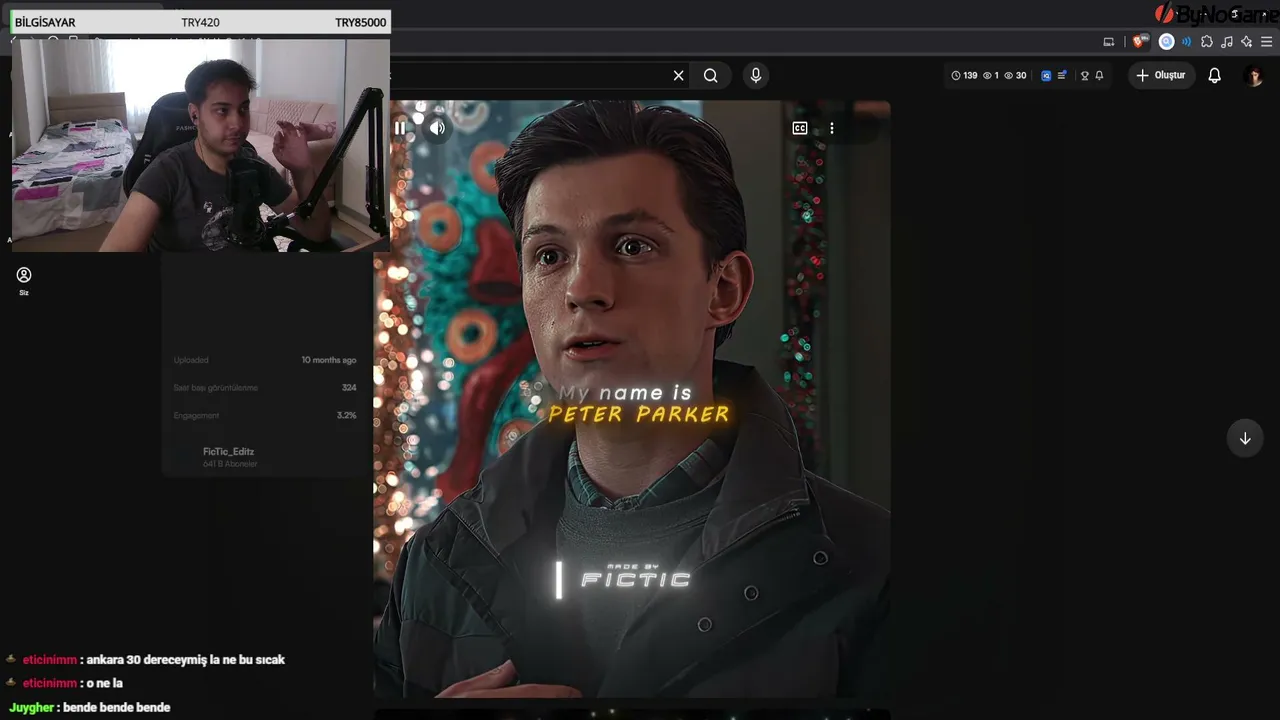Click the small bell in the stats bar
Screen dimensions: 1280x720
[1099, 75]
